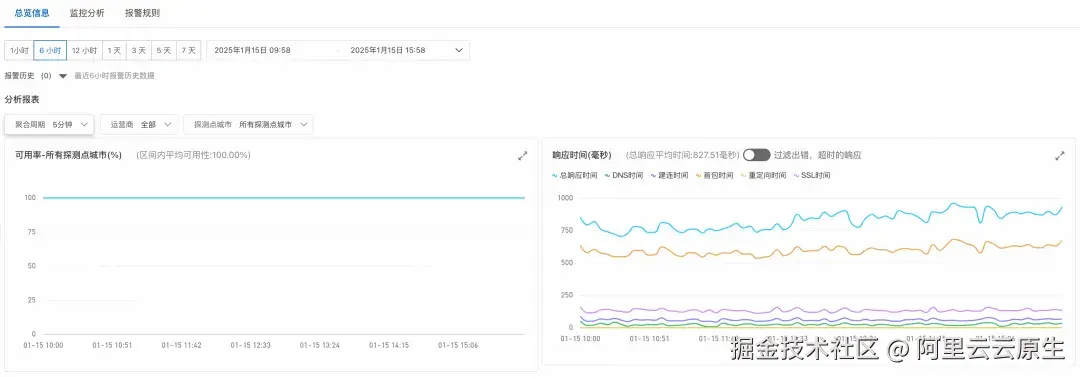Open the 聚合周期 5分钟 dropdown
1080x377 pixels.
49,125
